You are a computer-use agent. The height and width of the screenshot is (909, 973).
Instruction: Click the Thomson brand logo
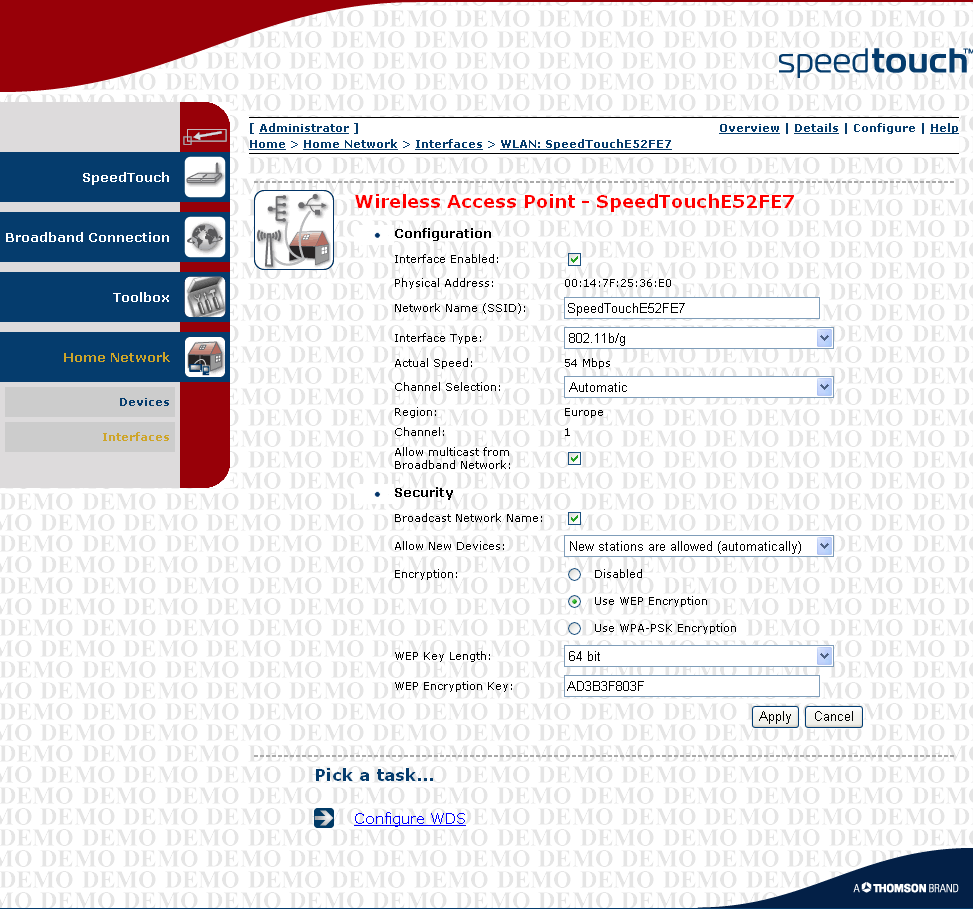pyautogui.click(x=905, y=888)
